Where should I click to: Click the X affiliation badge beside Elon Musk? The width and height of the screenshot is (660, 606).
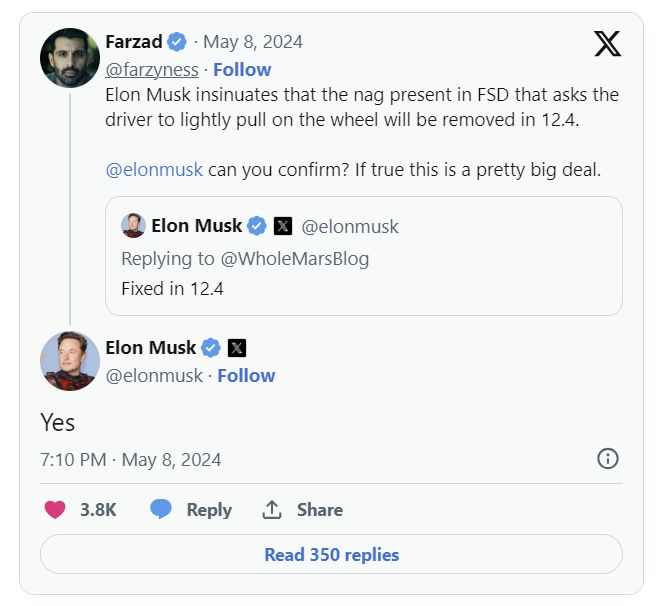(237, 348)
